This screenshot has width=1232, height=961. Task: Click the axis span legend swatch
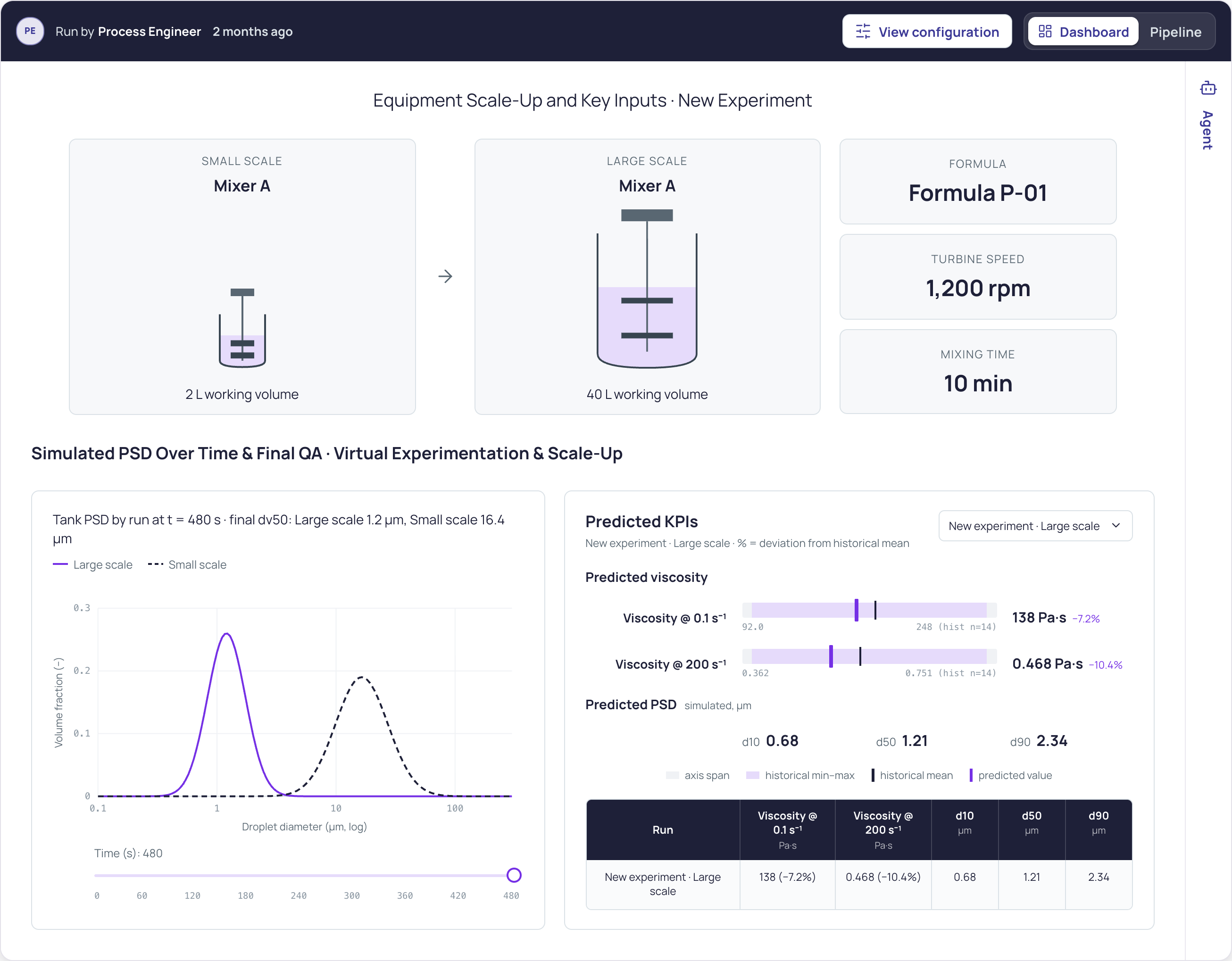[673, 776]
